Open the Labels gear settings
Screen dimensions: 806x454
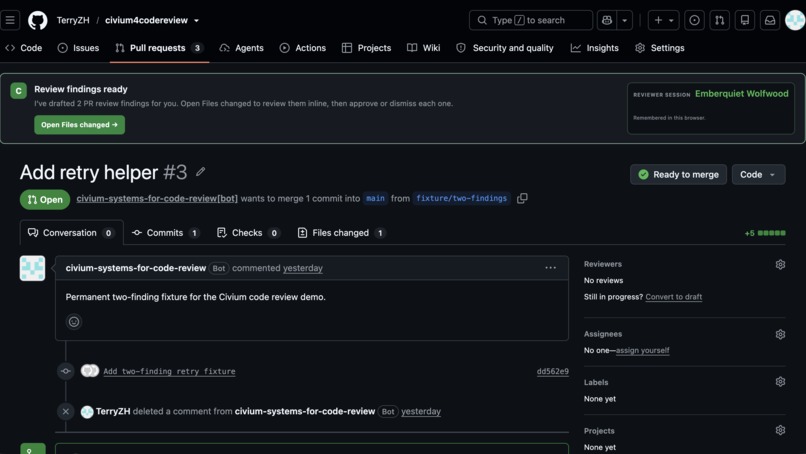780,382
